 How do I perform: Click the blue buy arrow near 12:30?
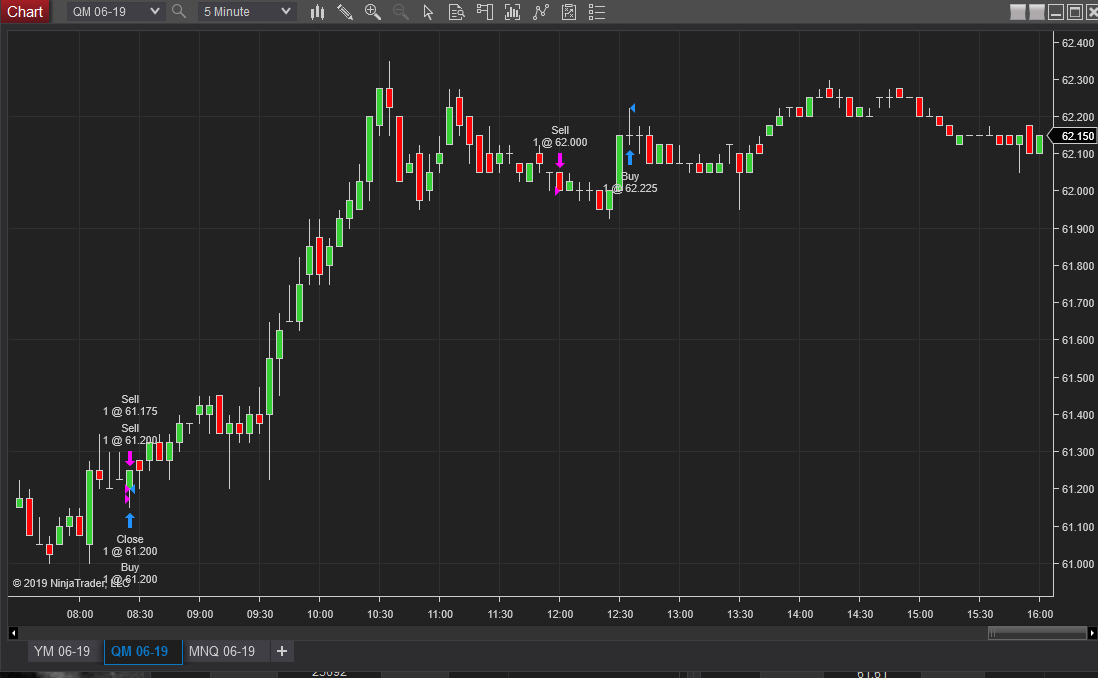click(630, 158)
